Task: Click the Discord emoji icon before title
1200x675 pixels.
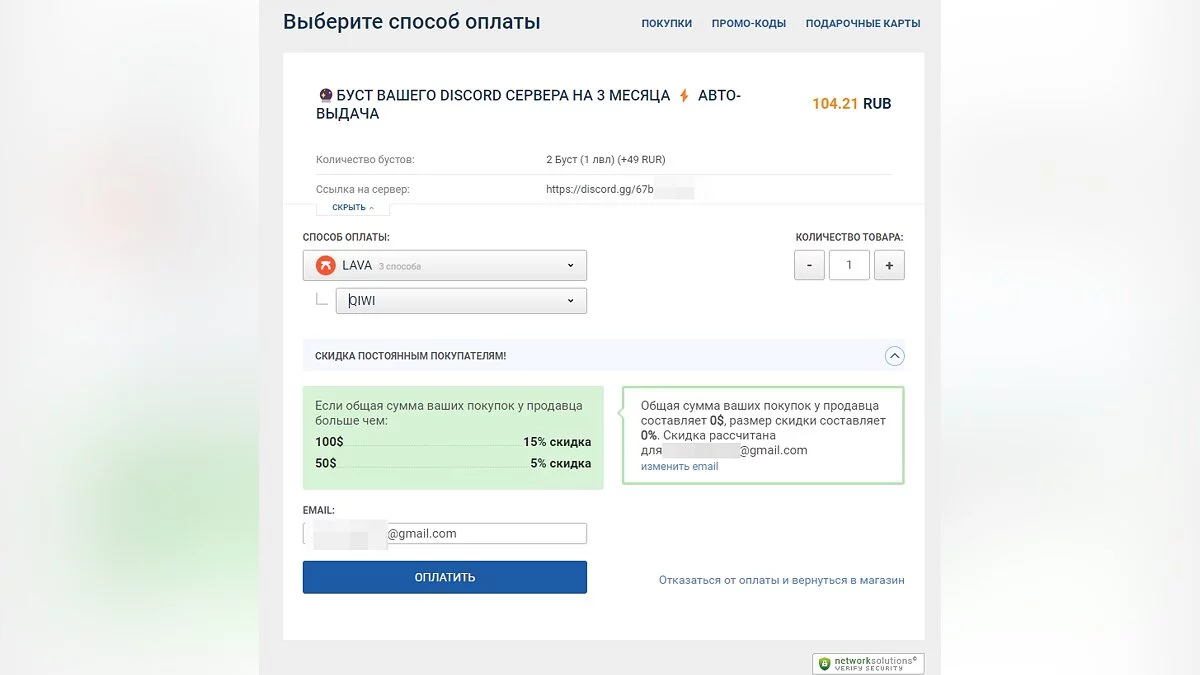Action: pos(325,96)
